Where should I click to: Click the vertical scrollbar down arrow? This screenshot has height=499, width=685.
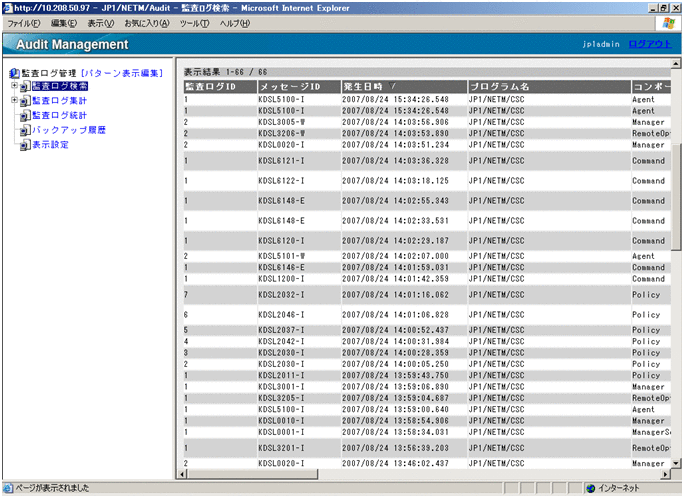(x=677, y=462)
